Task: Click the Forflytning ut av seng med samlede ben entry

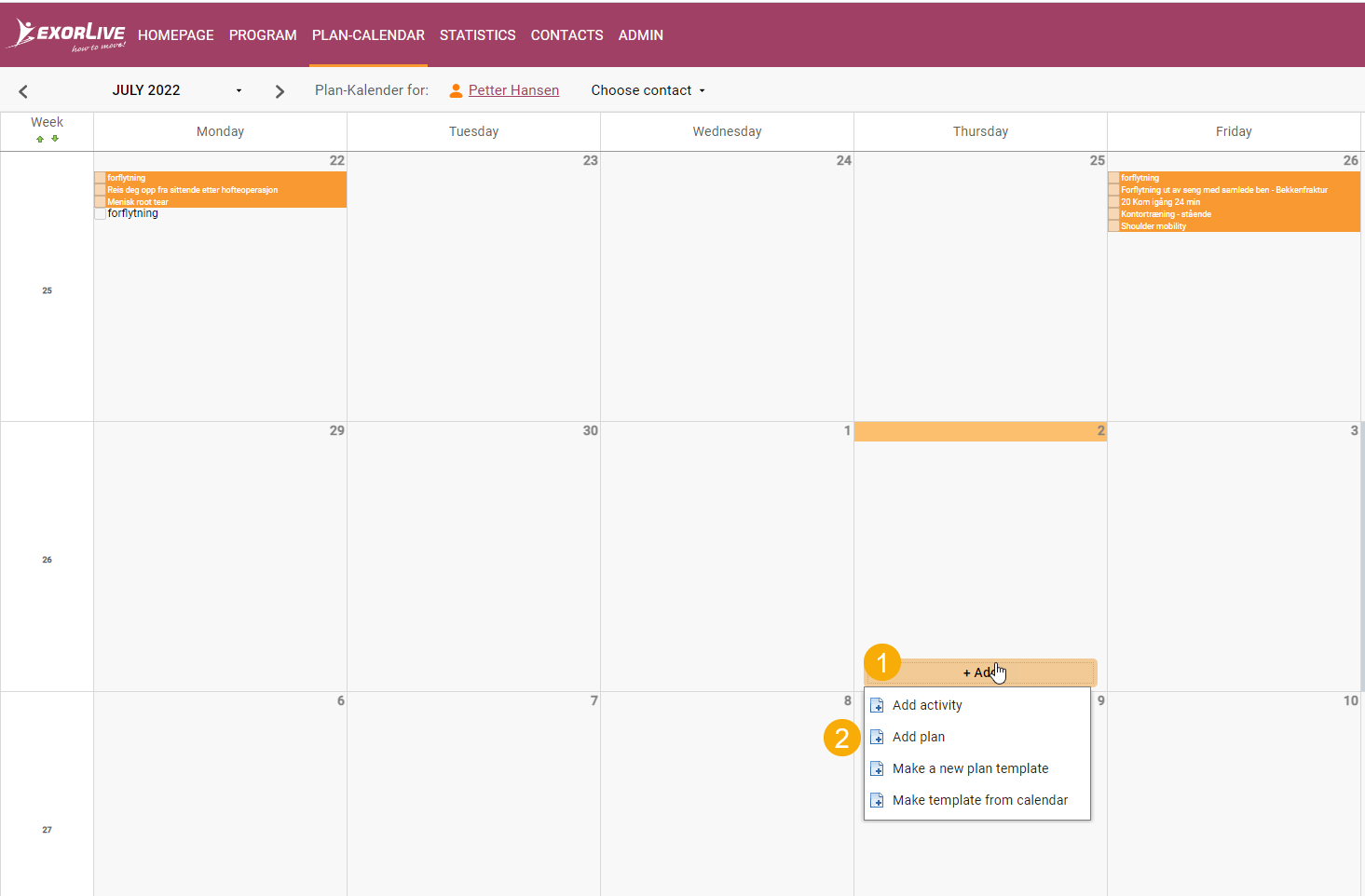Action: [x=1234, y=190]
